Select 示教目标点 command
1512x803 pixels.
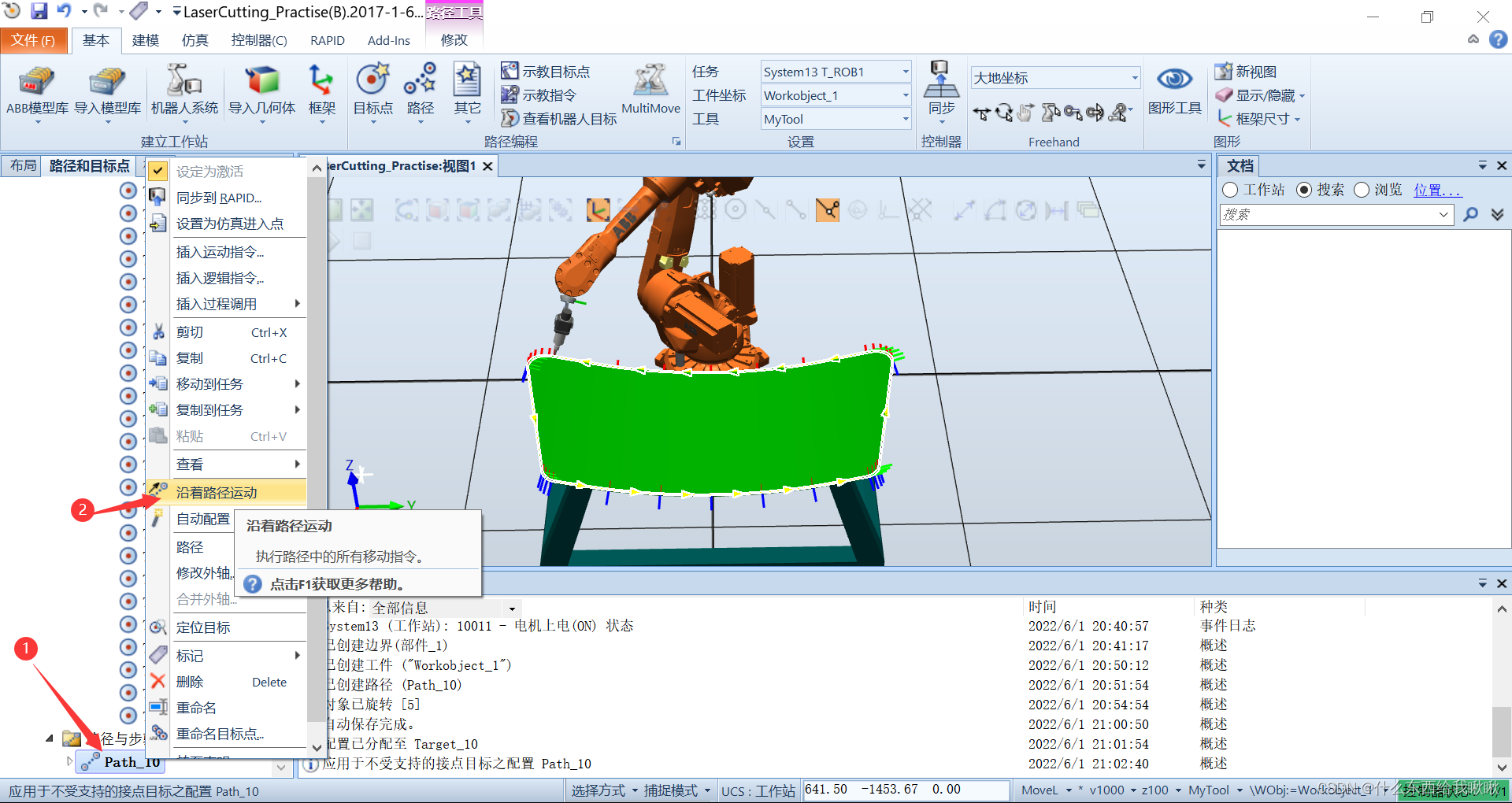click(x=546, y=72)
